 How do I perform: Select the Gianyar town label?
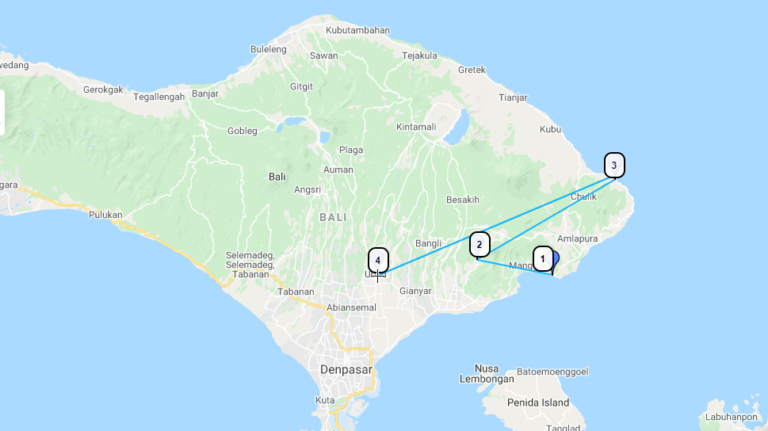pos(415,291)
